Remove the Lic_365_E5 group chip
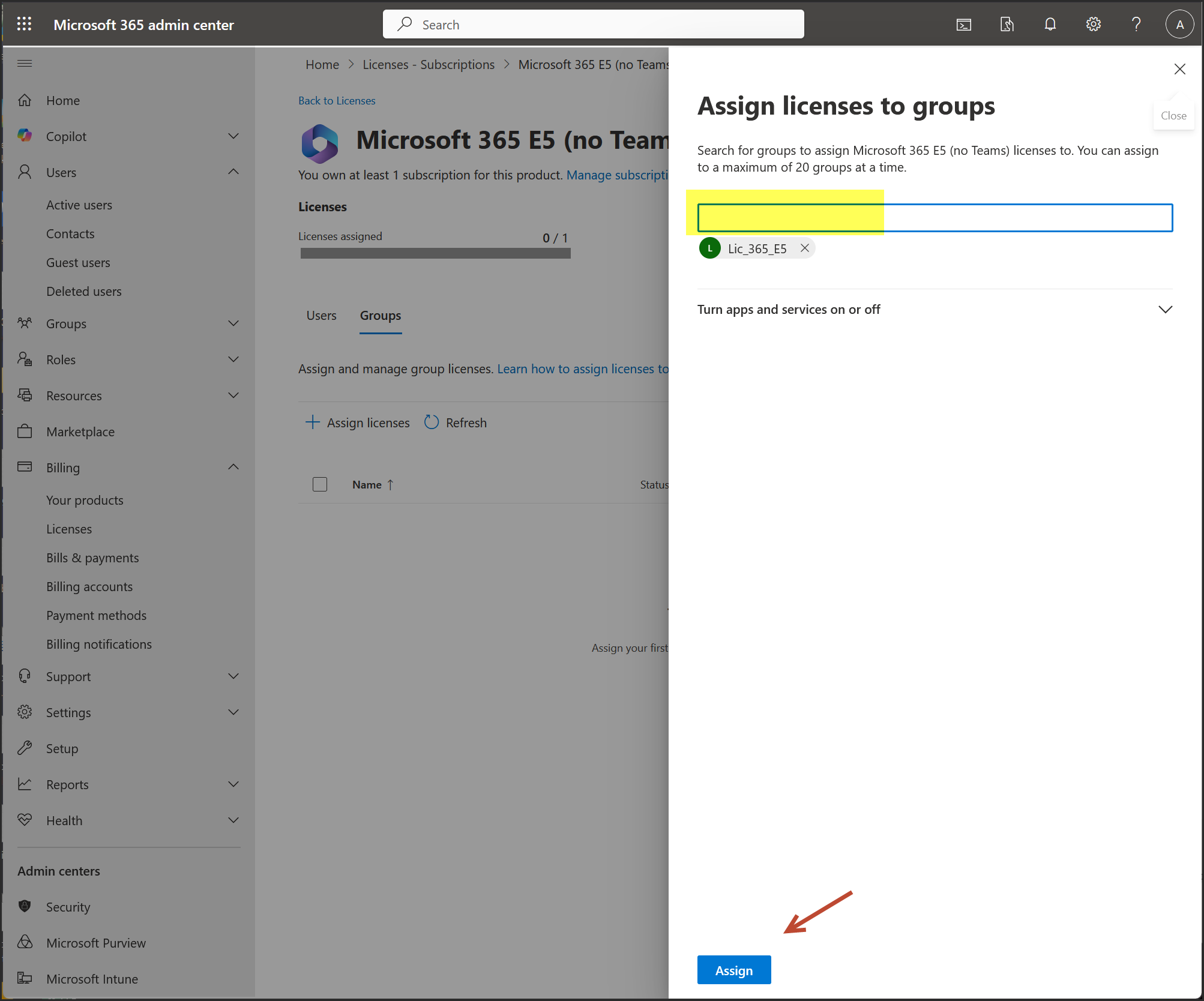The height and width of the screenshot is (1001, 1204). [x=804, y=248]
